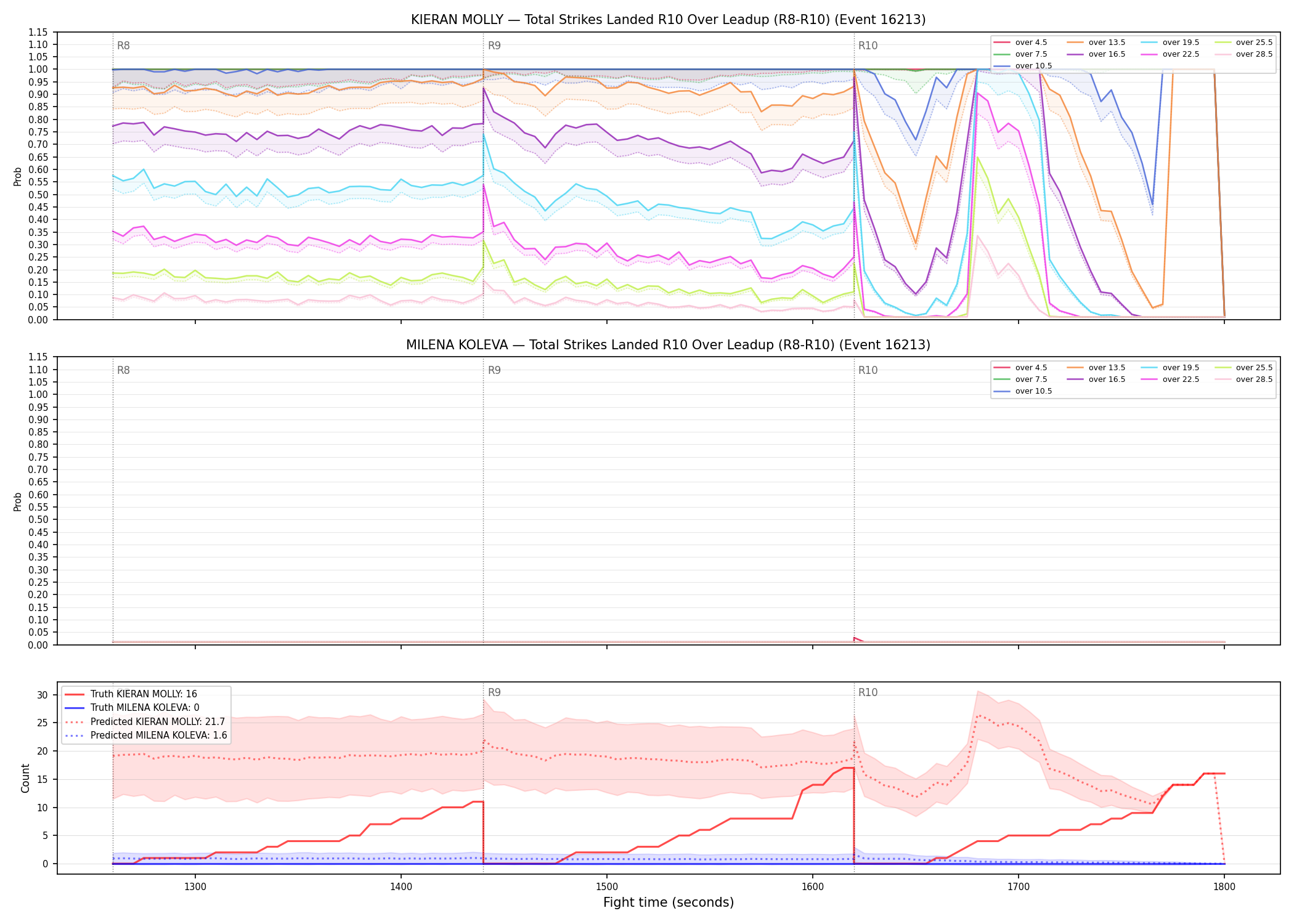The width and height of the screenshot is (1294, 924).
Task: Click 'Prob' axis label of Milena Koleva chart
Action: 17,501
